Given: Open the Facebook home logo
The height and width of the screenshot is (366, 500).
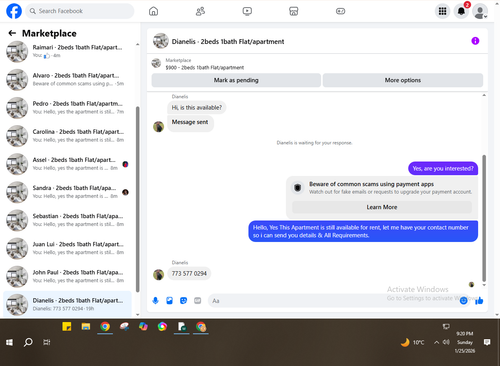Looking at the screenshot, I should (x=14, y=11).
